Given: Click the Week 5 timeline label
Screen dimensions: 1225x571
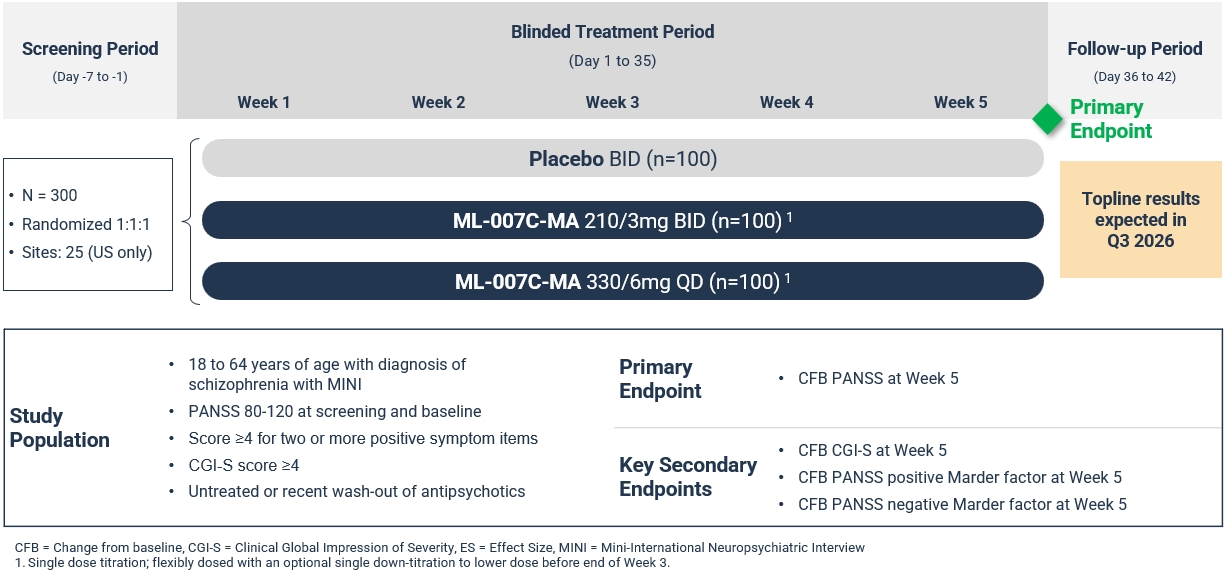Looking at the screenshot, I should [960, 102].
